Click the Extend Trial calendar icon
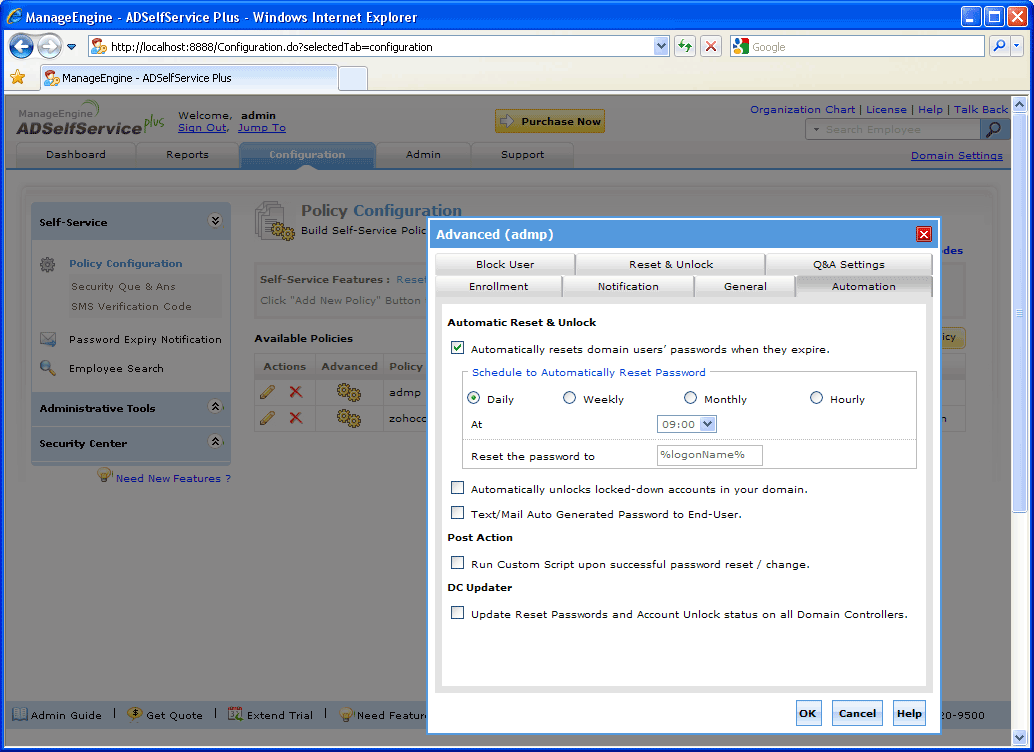Screen dimensions: 1034x752 tap(235, 714)
